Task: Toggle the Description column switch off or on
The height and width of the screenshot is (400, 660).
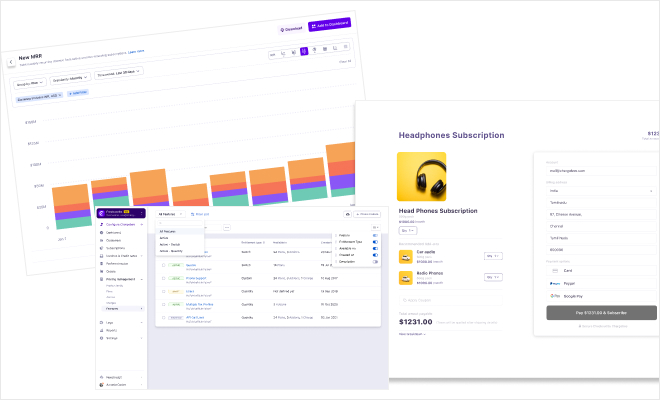Action: (x=374, y=262)
